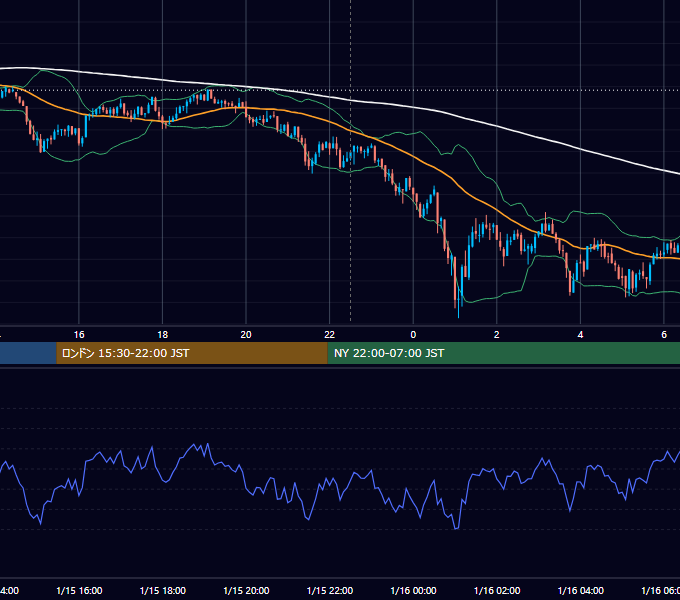Click the NY 22:00-07:00 JST session bar
The image size is (680, 600).
pyautogui.click(x=503, y=353)
